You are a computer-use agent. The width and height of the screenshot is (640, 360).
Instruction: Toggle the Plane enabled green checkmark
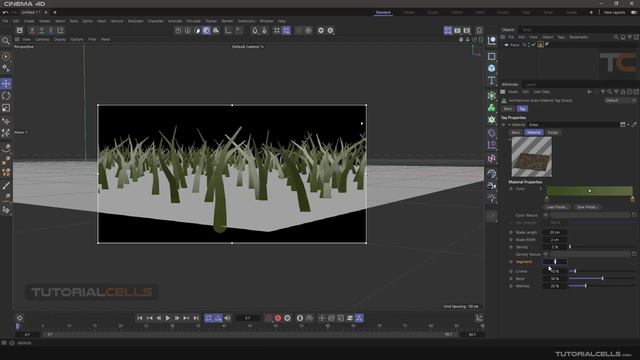point(533,45)
